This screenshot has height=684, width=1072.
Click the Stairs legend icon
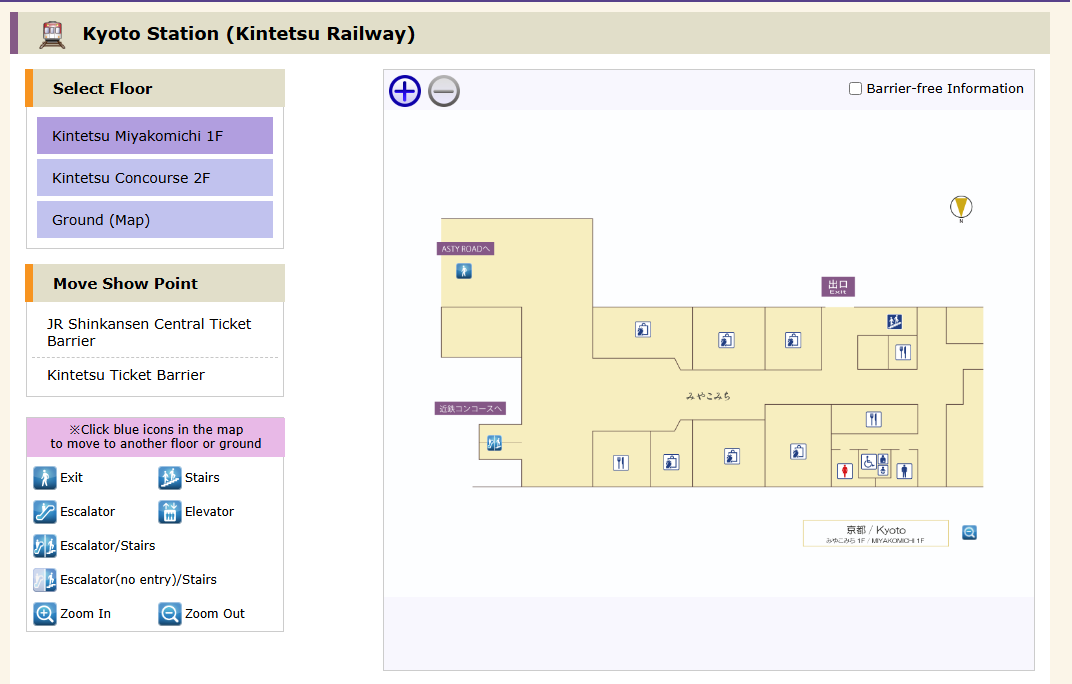point(170,477)
